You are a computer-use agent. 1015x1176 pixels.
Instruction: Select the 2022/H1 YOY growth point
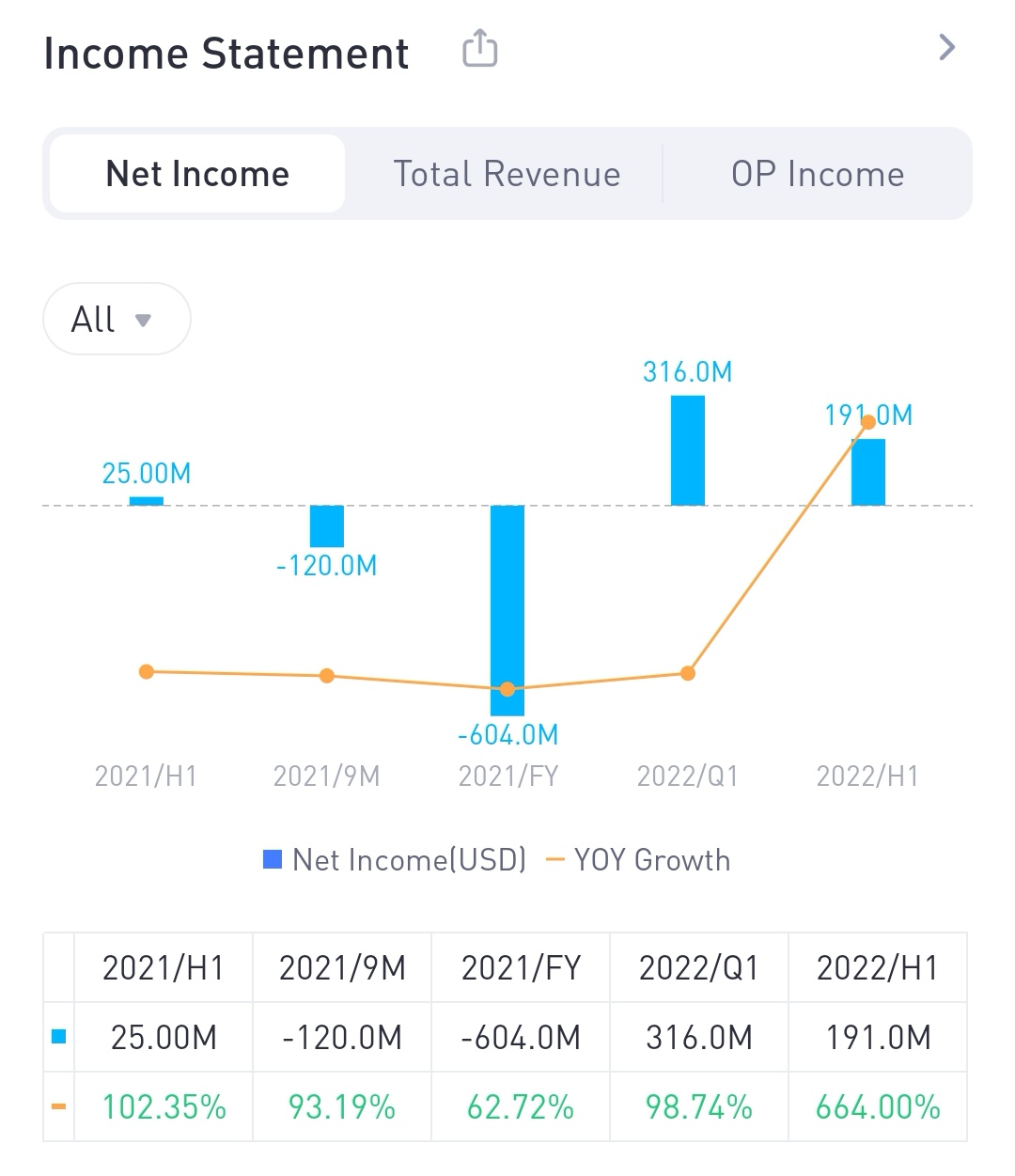pos(868,421)
